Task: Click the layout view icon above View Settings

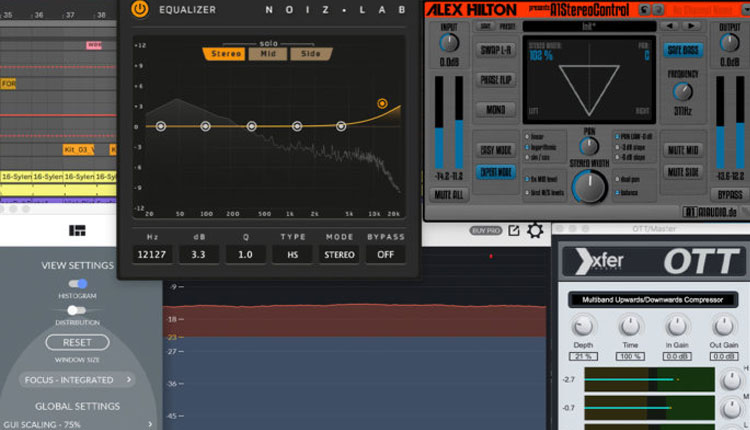Action: 77,231
